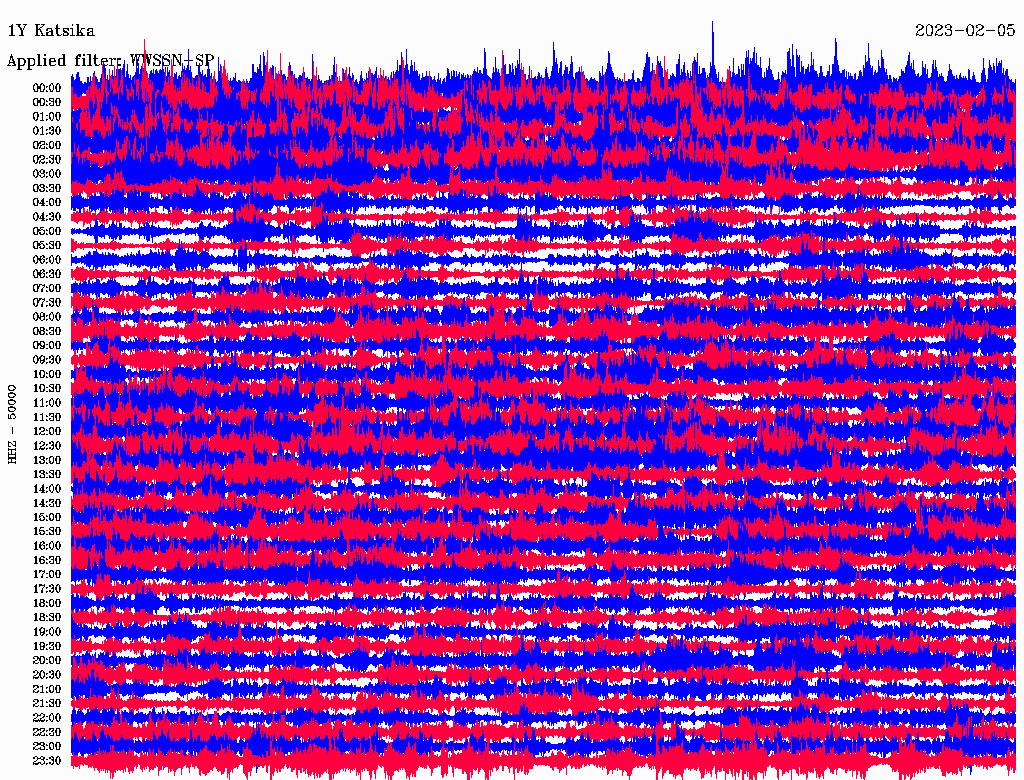Select the 00:00 time row label
The height and width of the screenshot is (780, 1024).
tap(47, 88)
